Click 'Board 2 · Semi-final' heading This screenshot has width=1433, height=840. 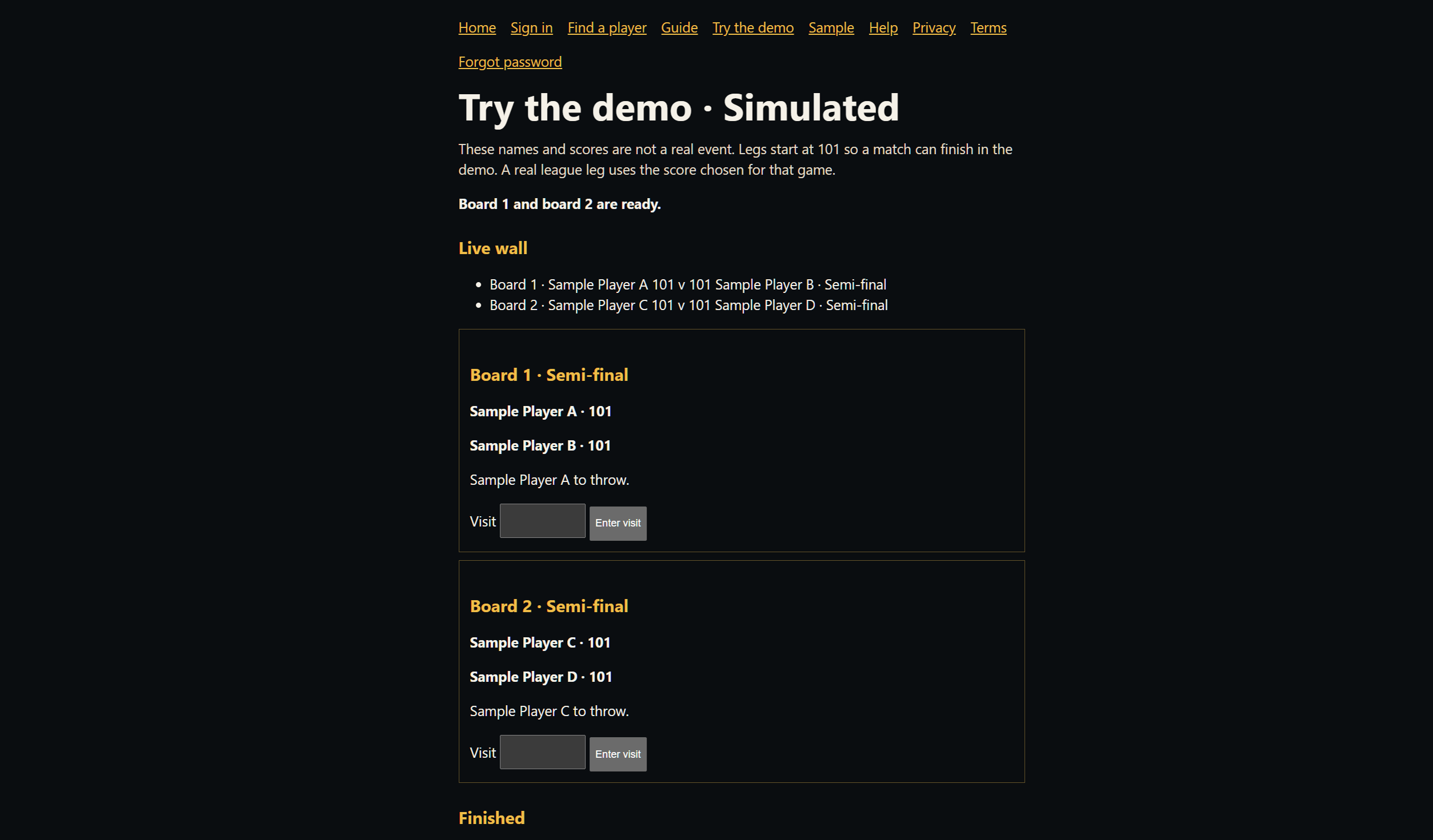pos(549,606)
